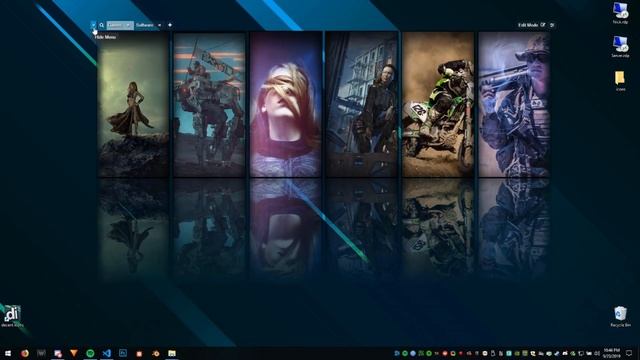This screenshot has width=640, height=360.
Task: Open File Explorer from the taskbar
Action: [172, 353]
